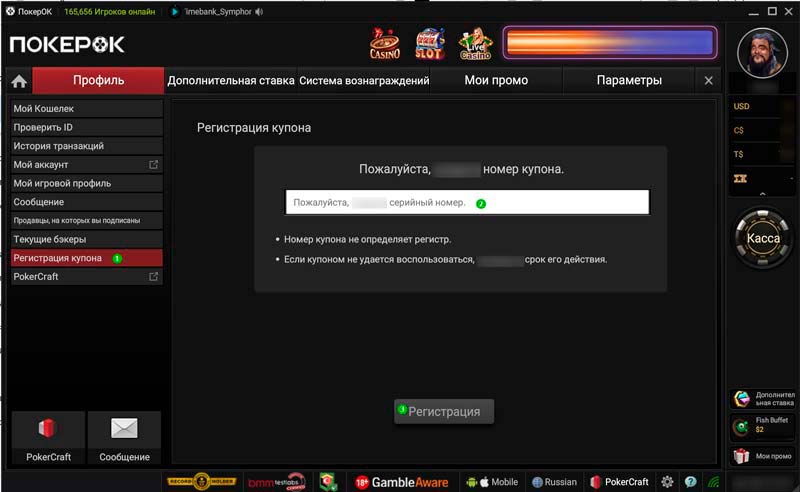Open Продавцы, на которых вы подписаны
The height and width of the screenshot is (492, 800).
87,220
